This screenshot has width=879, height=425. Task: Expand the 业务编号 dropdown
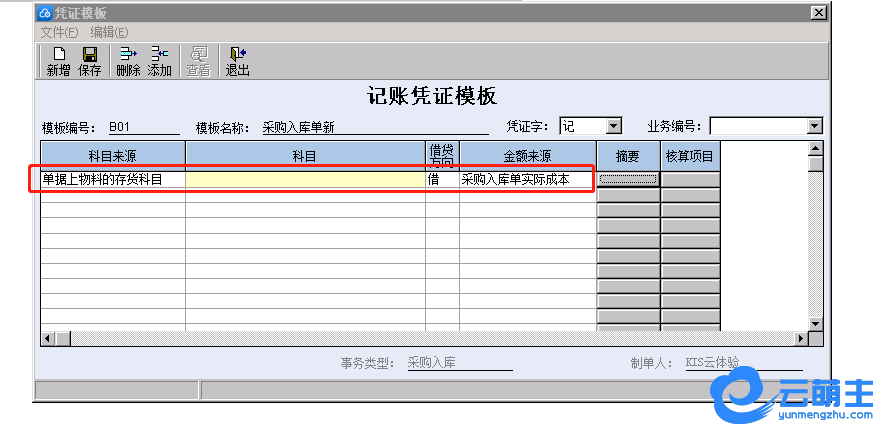pyautogui.click(x=814, y=126)
